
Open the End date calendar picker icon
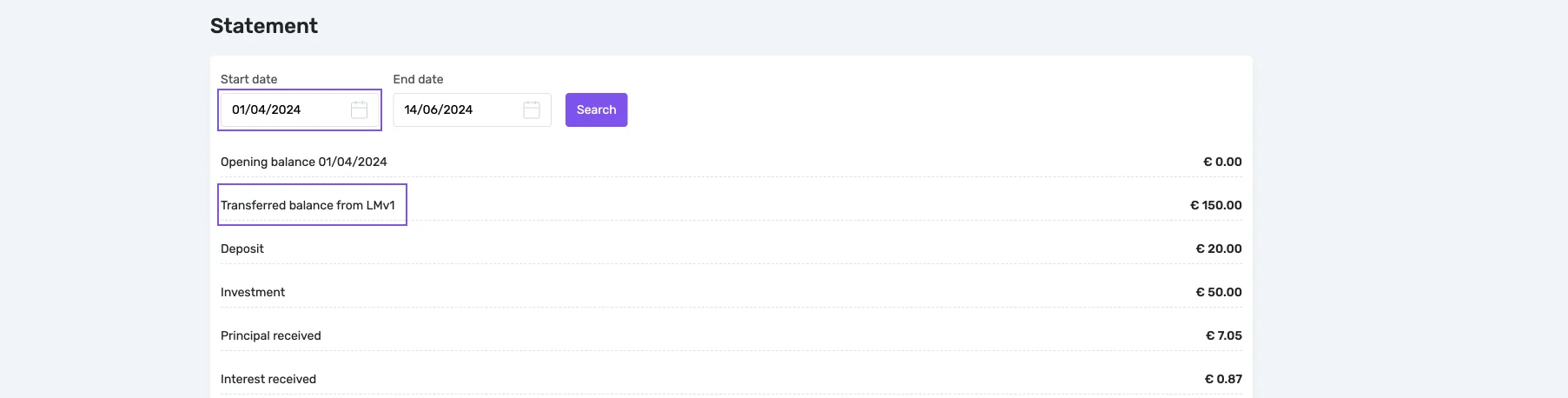click(532, 109)
